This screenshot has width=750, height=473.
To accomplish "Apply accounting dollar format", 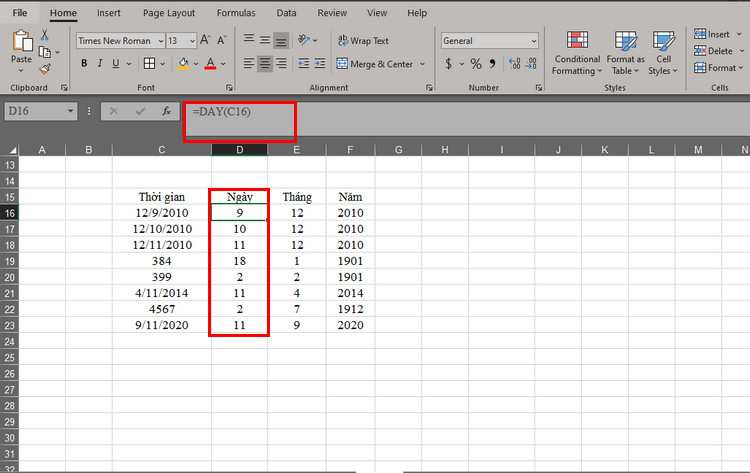I will click(x=449, y=63).
